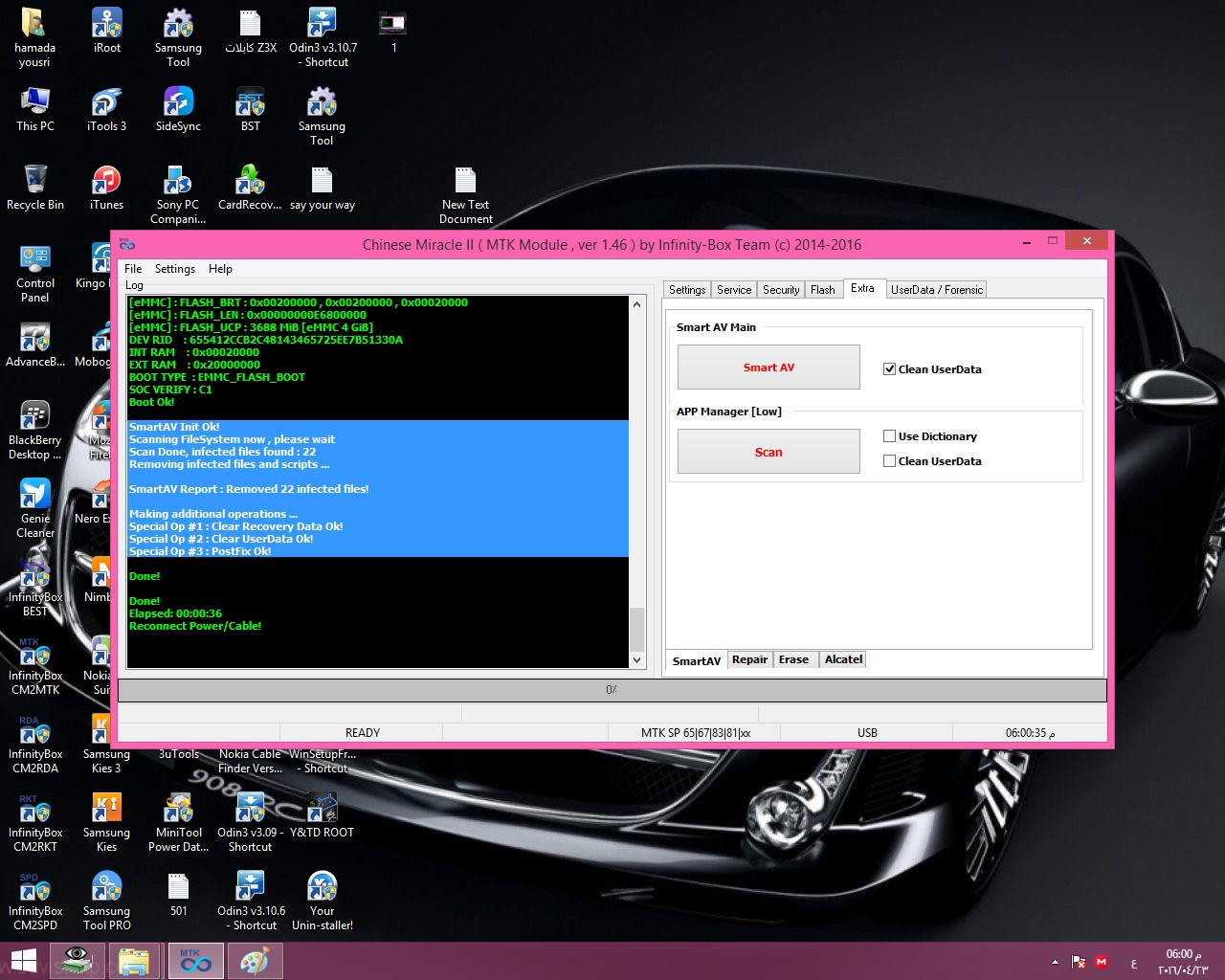This screenshot has width=1225, height=980.
Task: Click log scrollbar up arrow
Action: (x=636, y=304)
